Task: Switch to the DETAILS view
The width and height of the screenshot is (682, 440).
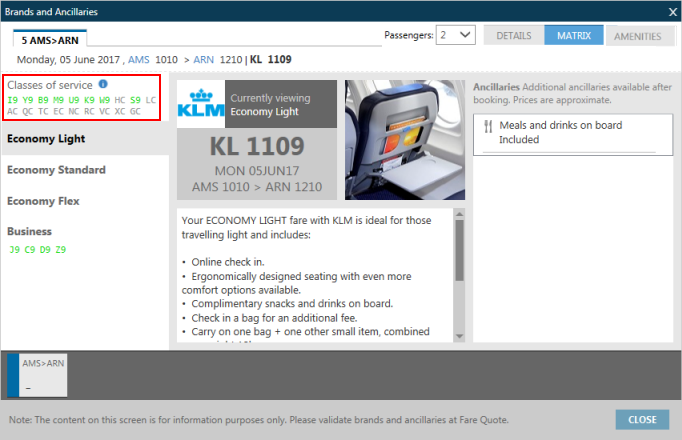Action: tap(513, 36)
